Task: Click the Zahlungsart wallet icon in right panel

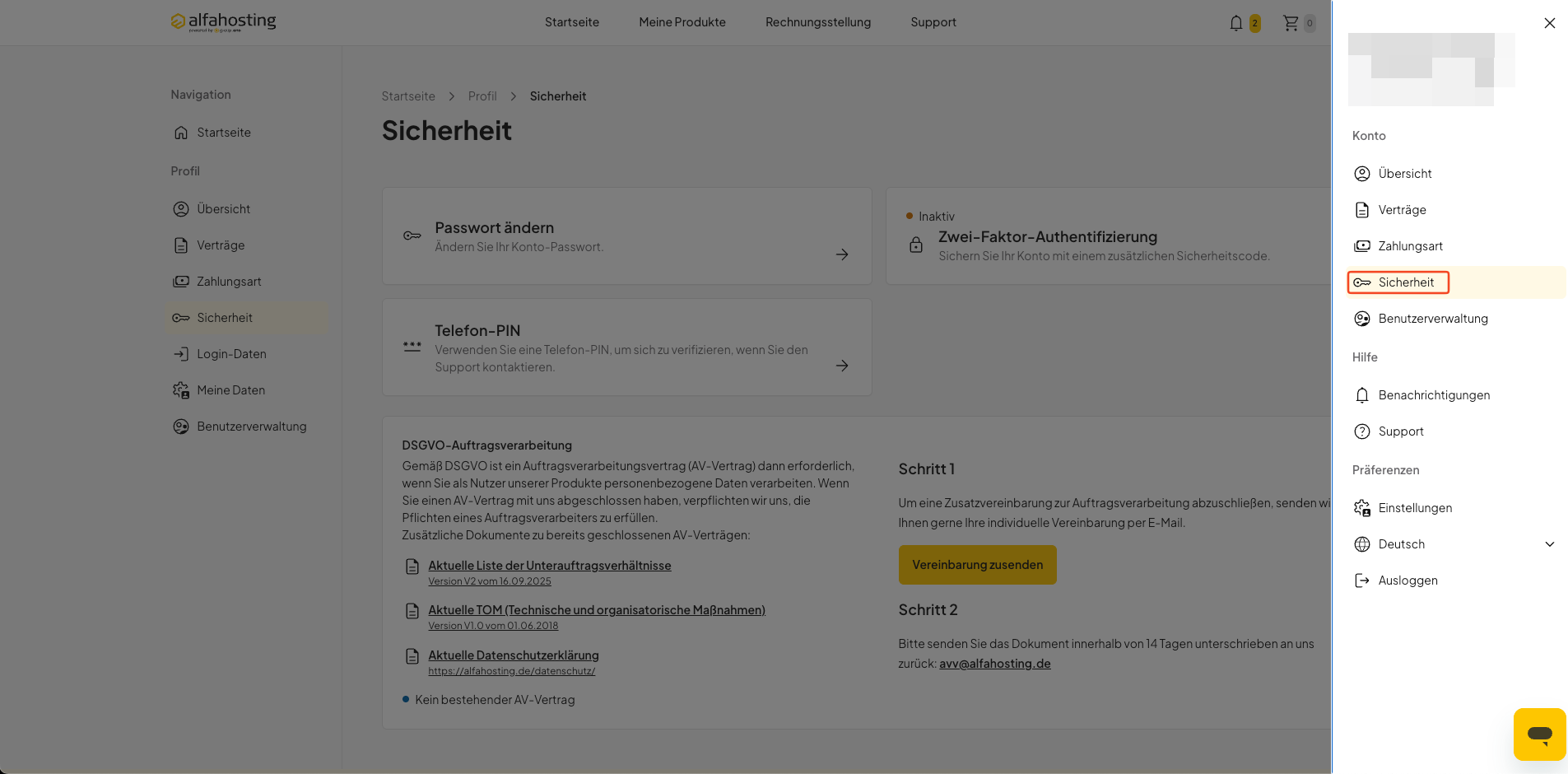Action: click(x=1362, y=246)
